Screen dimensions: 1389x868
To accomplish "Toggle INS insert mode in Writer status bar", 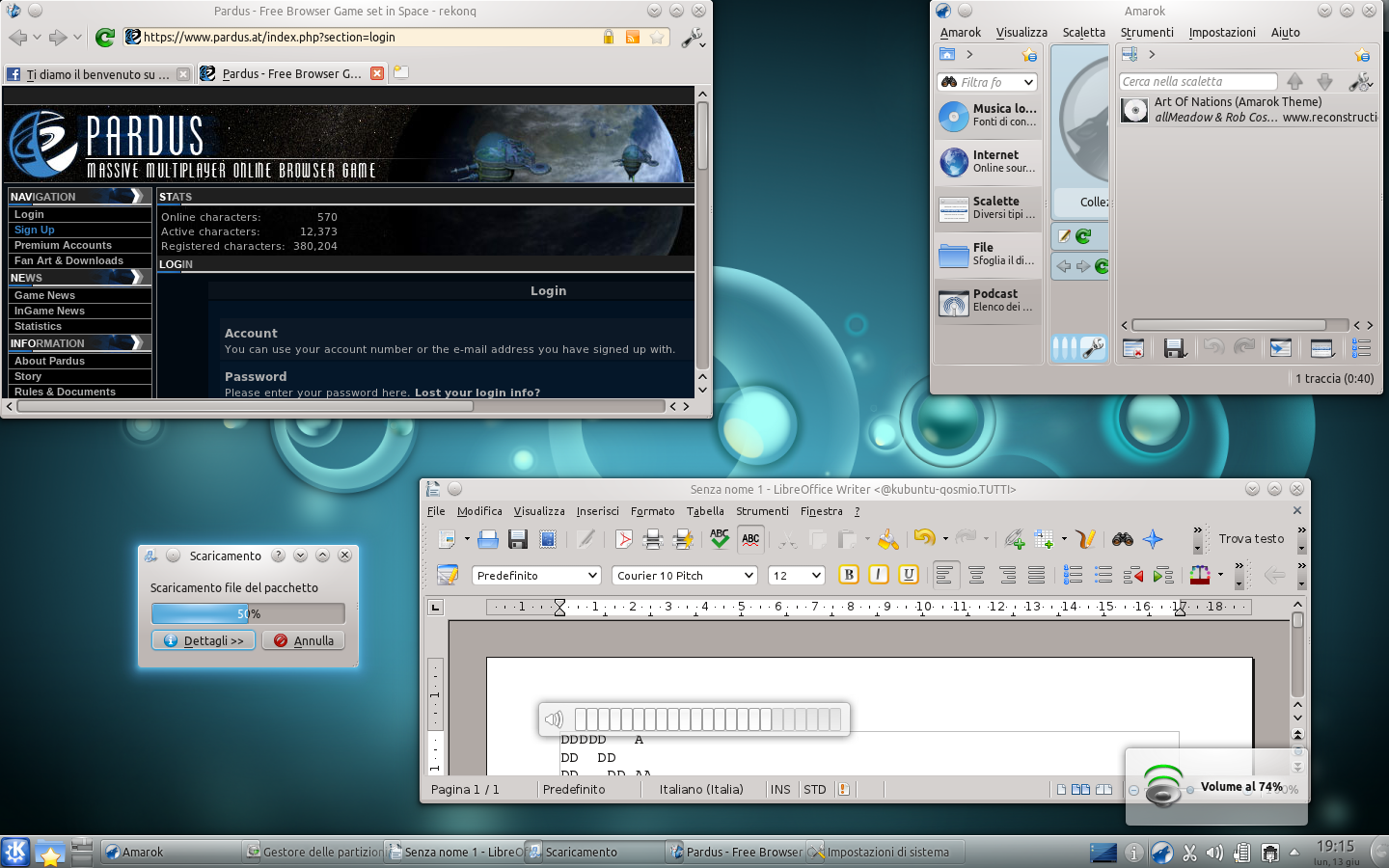I will click(x=780, y=789).
